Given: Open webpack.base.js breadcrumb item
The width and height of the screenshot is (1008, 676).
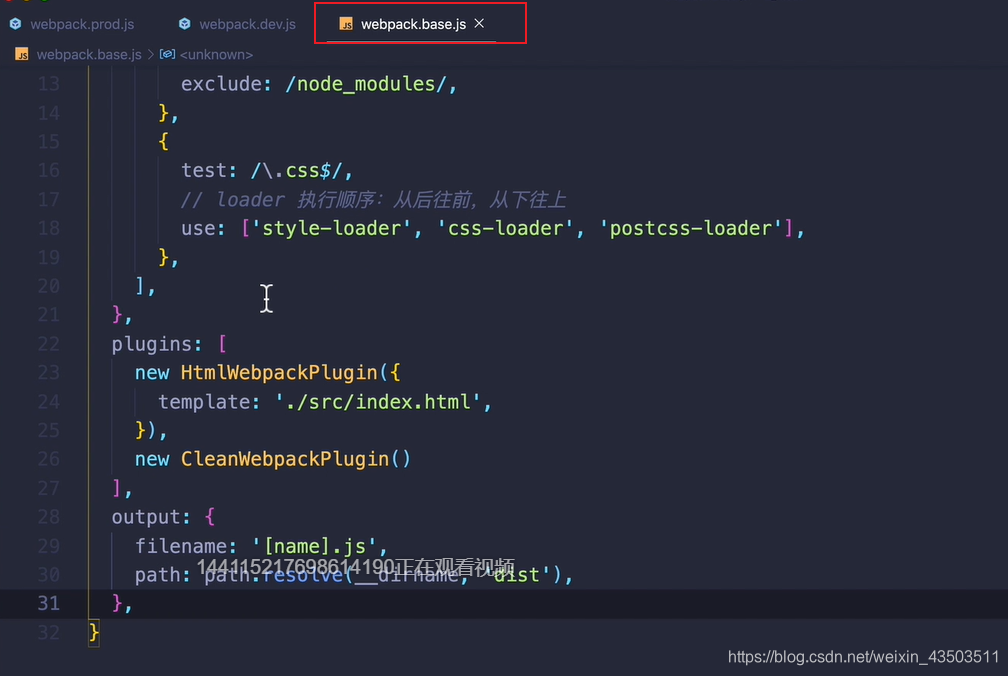Looking at the screenshot, I should pyautogui.click(x=89, y=55).
